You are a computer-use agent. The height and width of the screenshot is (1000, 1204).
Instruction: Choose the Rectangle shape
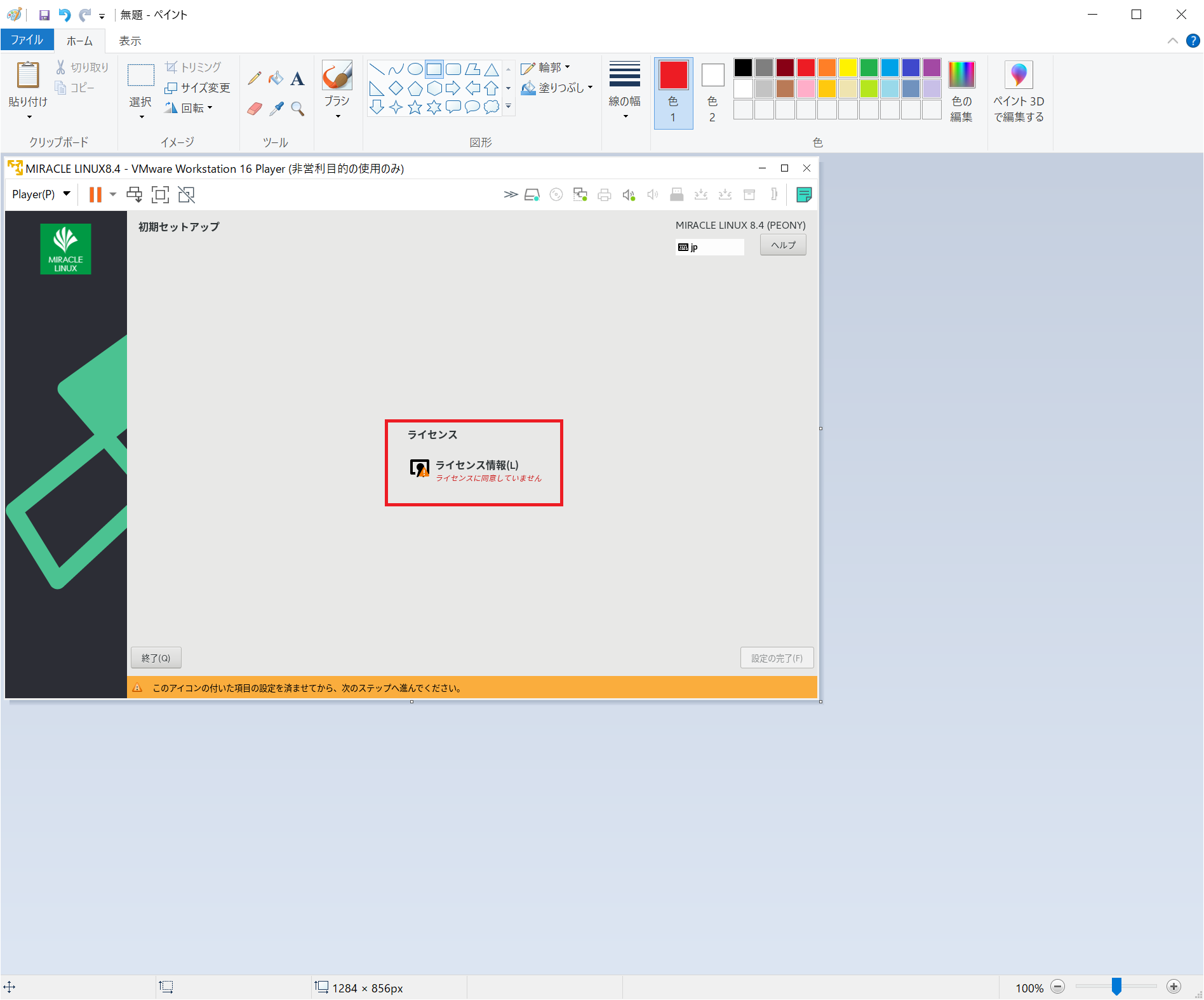coord(434,69)
